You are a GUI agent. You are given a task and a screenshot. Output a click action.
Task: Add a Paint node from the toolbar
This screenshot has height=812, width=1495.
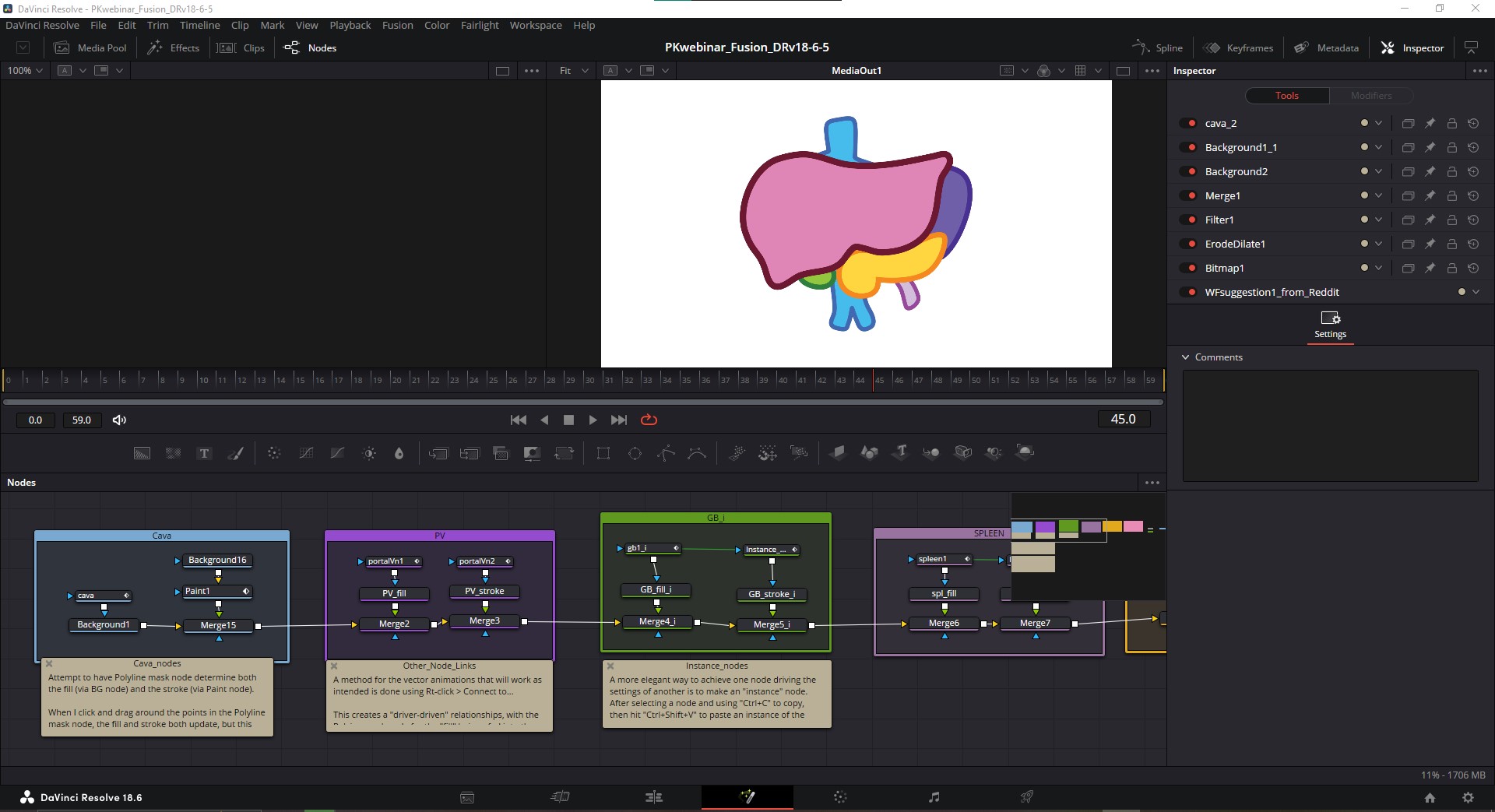pos(236,453)
